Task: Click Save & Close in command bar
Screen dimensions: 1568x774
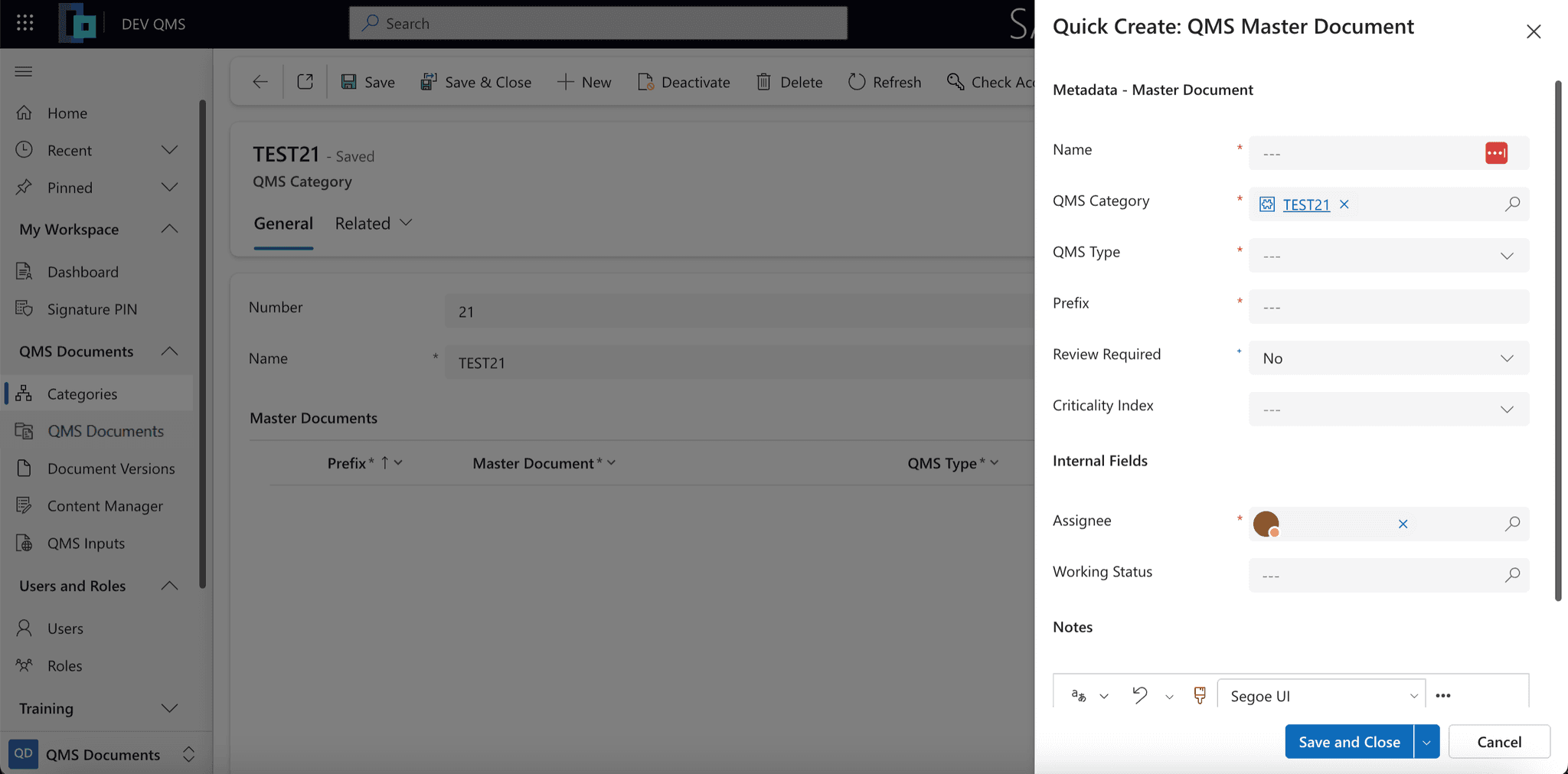Action: click(475, 82)
